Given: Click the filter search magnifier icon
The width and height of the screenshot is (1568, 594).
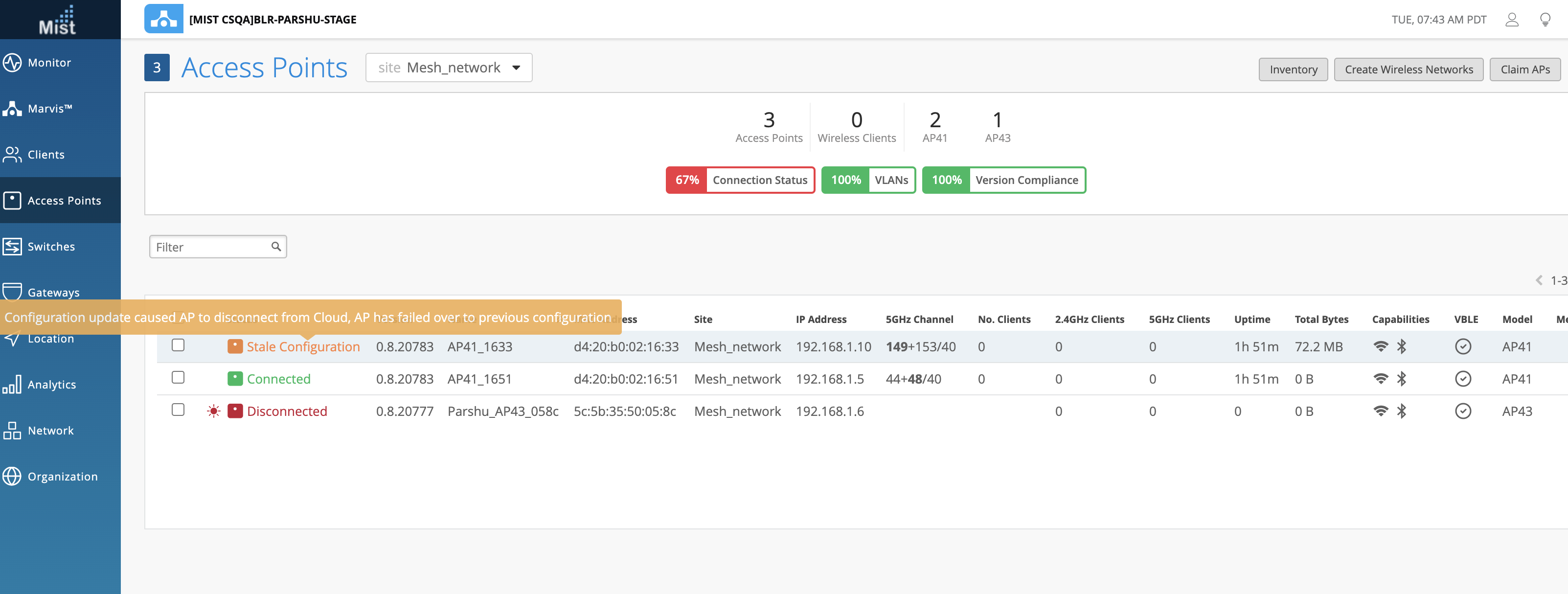Looking at the screenshot, I should click(x=276, y=247).
